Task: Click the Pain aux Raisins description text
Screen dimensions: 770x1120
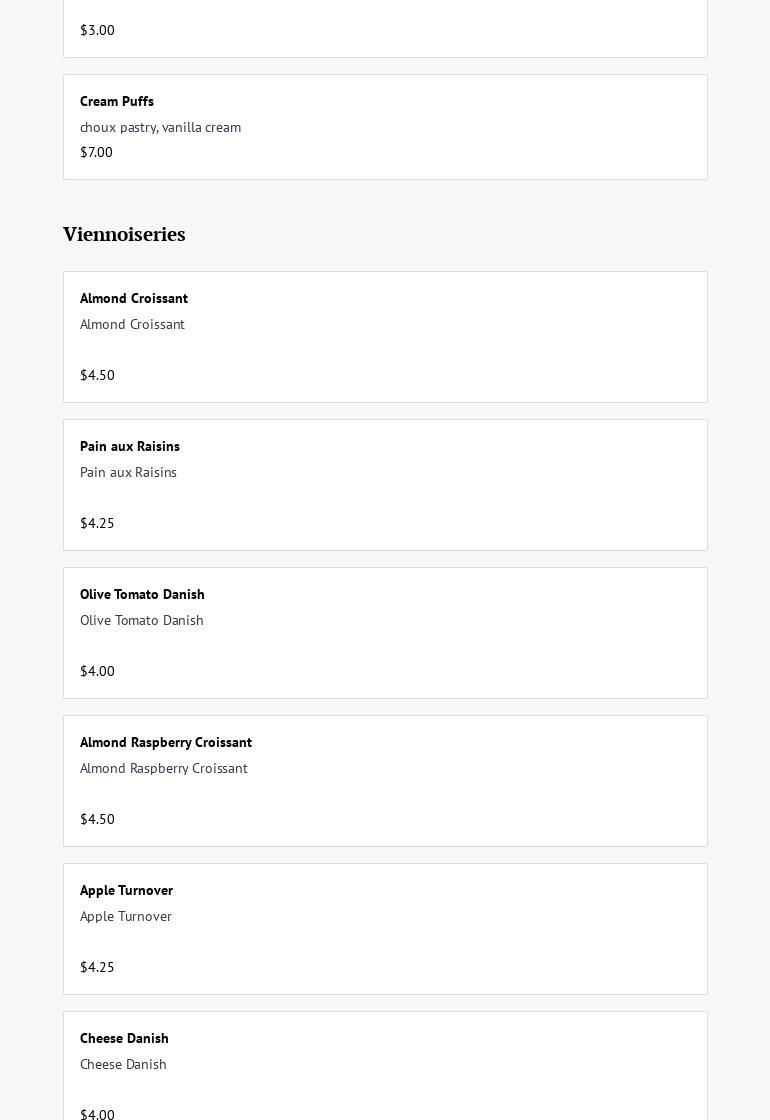Action: tap(128, 472)
